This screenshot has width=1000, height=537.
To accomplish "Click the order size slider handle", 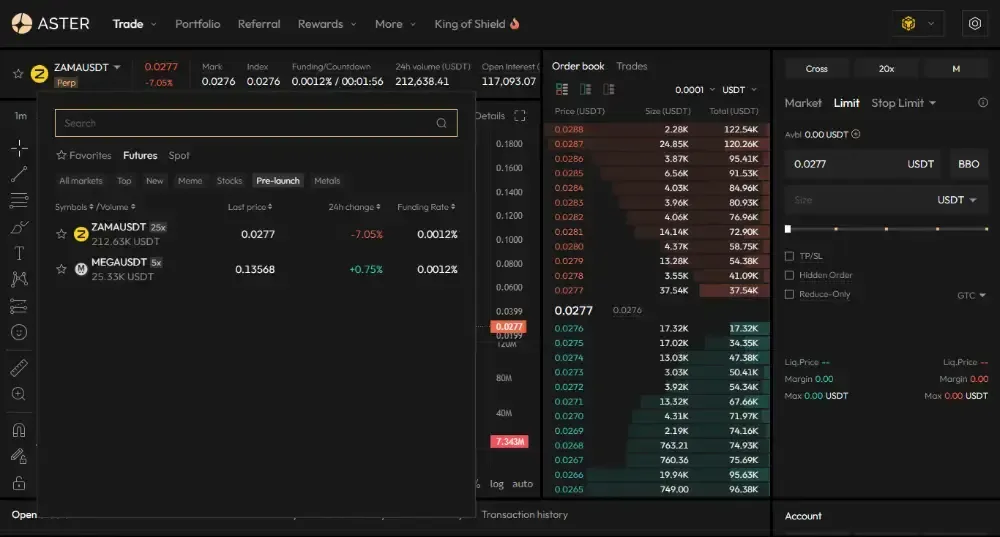I will click(x=788, y=228).
